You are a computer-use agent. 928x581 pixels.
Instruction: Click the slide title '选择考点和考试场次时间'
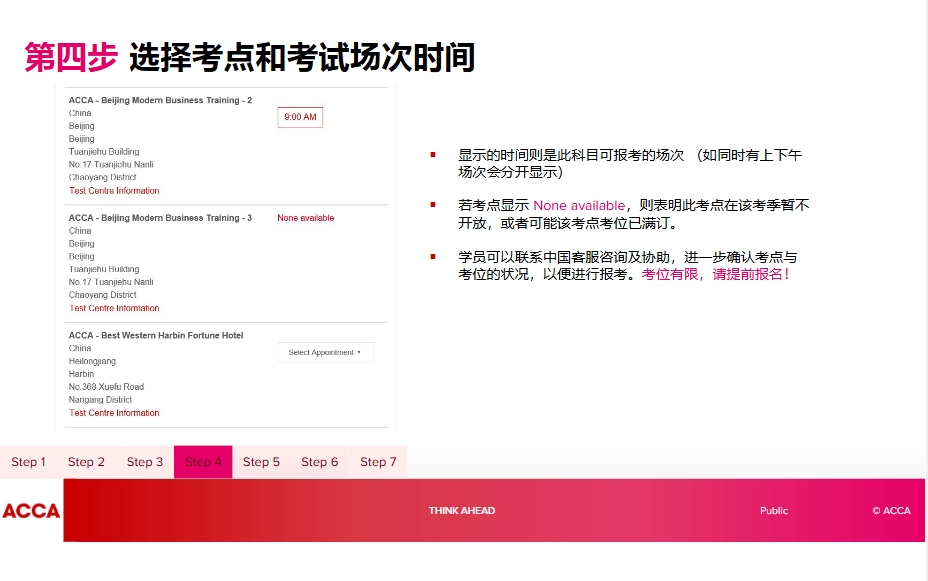pyautogui.click(x=302, y=58)
